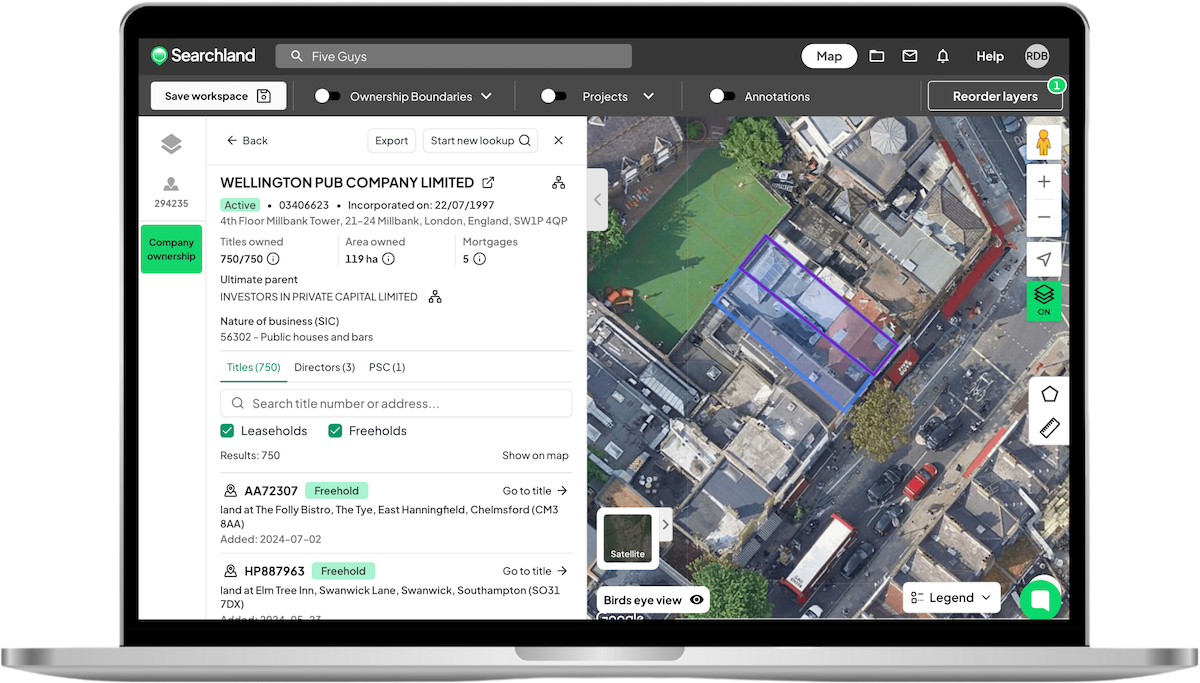1200x683 pixels.
Task: Expand Projects dropdown chevron
Action: [648, 96]
